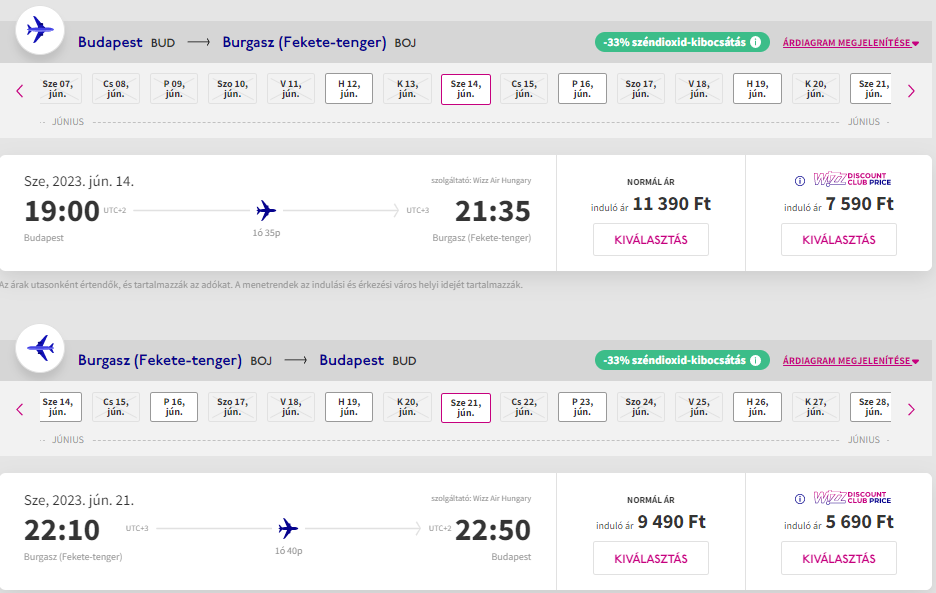This screenshot has width=936, height=593.
Task: Click info icon on outbound CO2 emission badge
Action: 755,42
